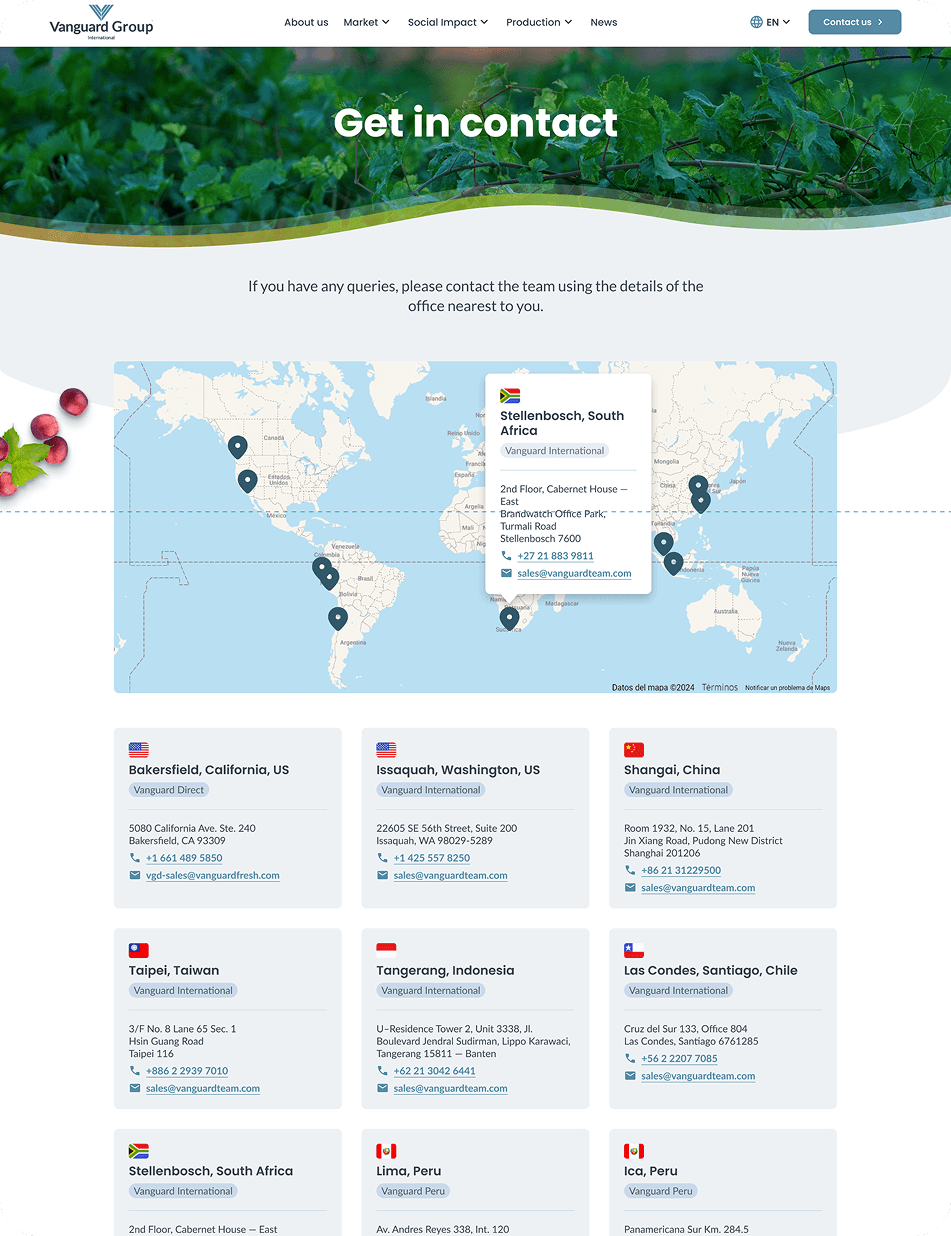
Task: Click phone icon in Las Condes card
Action: tap(630, 1059)
